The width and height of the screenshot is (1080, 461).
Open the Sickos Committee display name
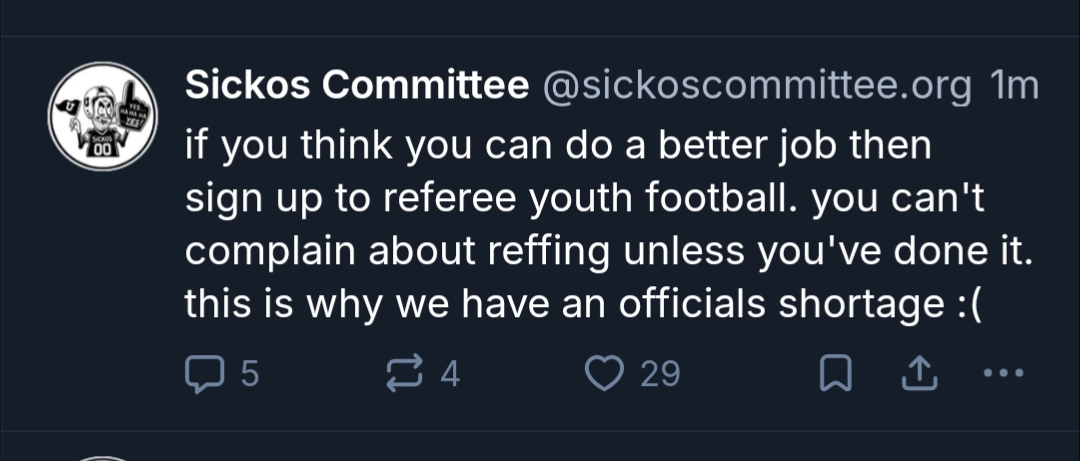(x=357, y=88)
